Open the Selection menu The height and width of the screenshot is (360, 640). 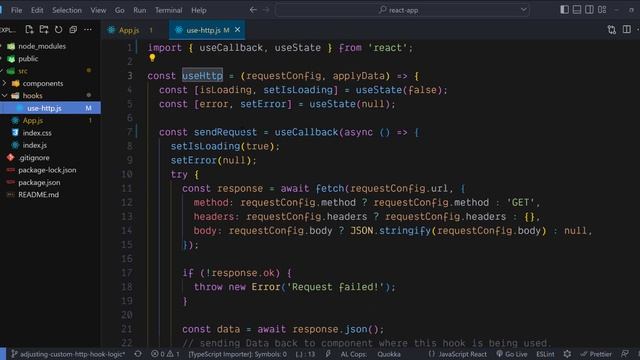point(67,10)
